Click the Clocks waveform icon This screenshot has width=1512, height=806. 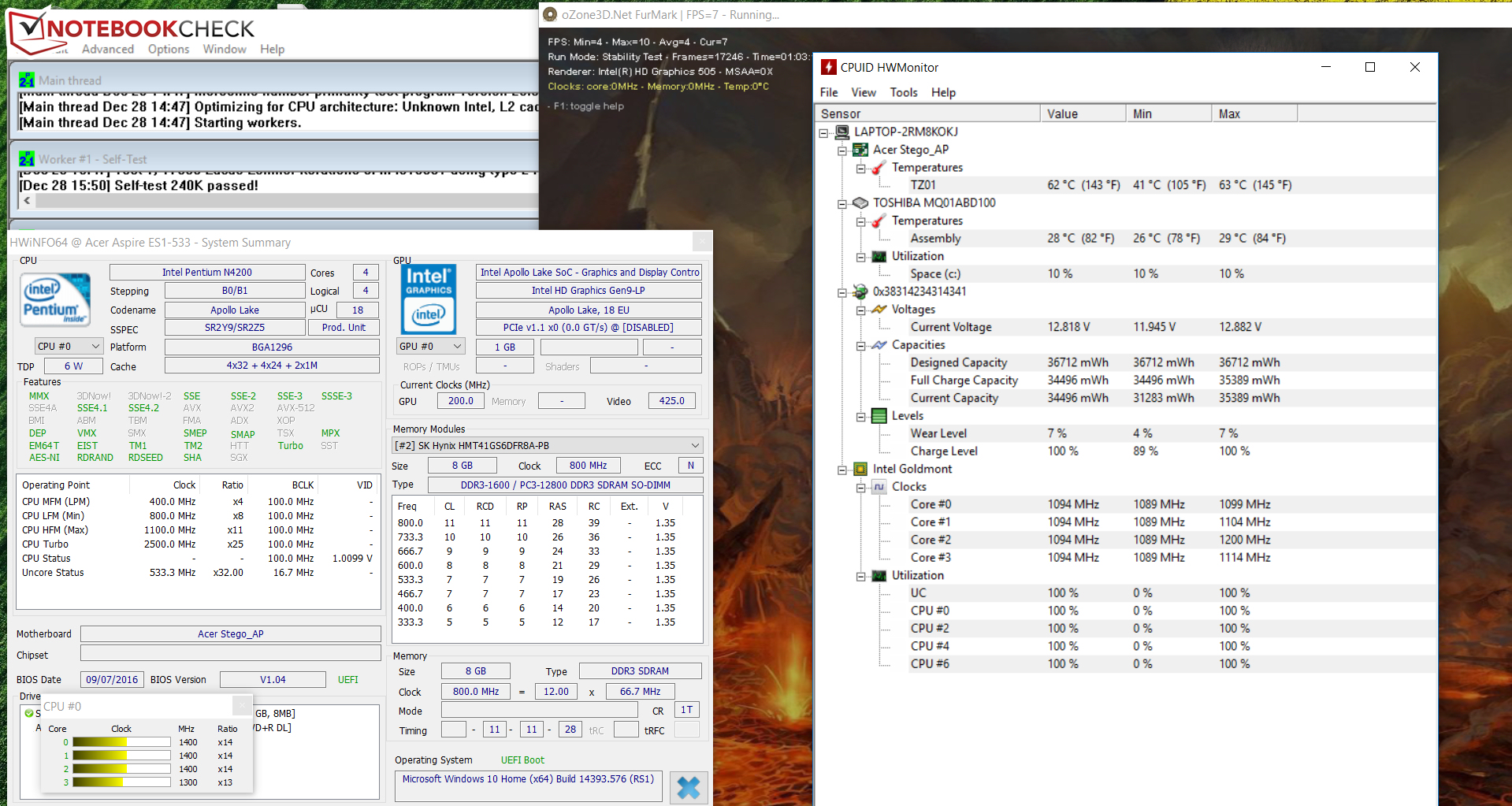[x=879, y=487]
